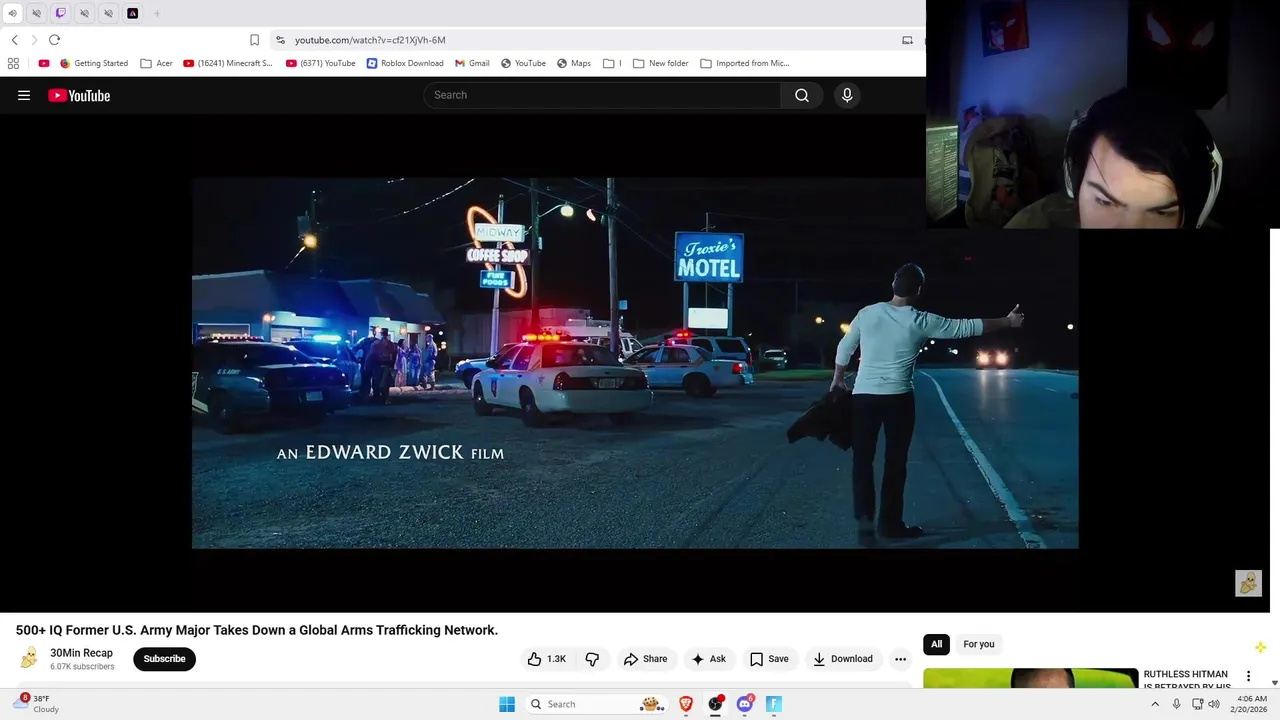Open the Gmail bookmark
This screenshot has width=1280, height=720.
(472, 63)
